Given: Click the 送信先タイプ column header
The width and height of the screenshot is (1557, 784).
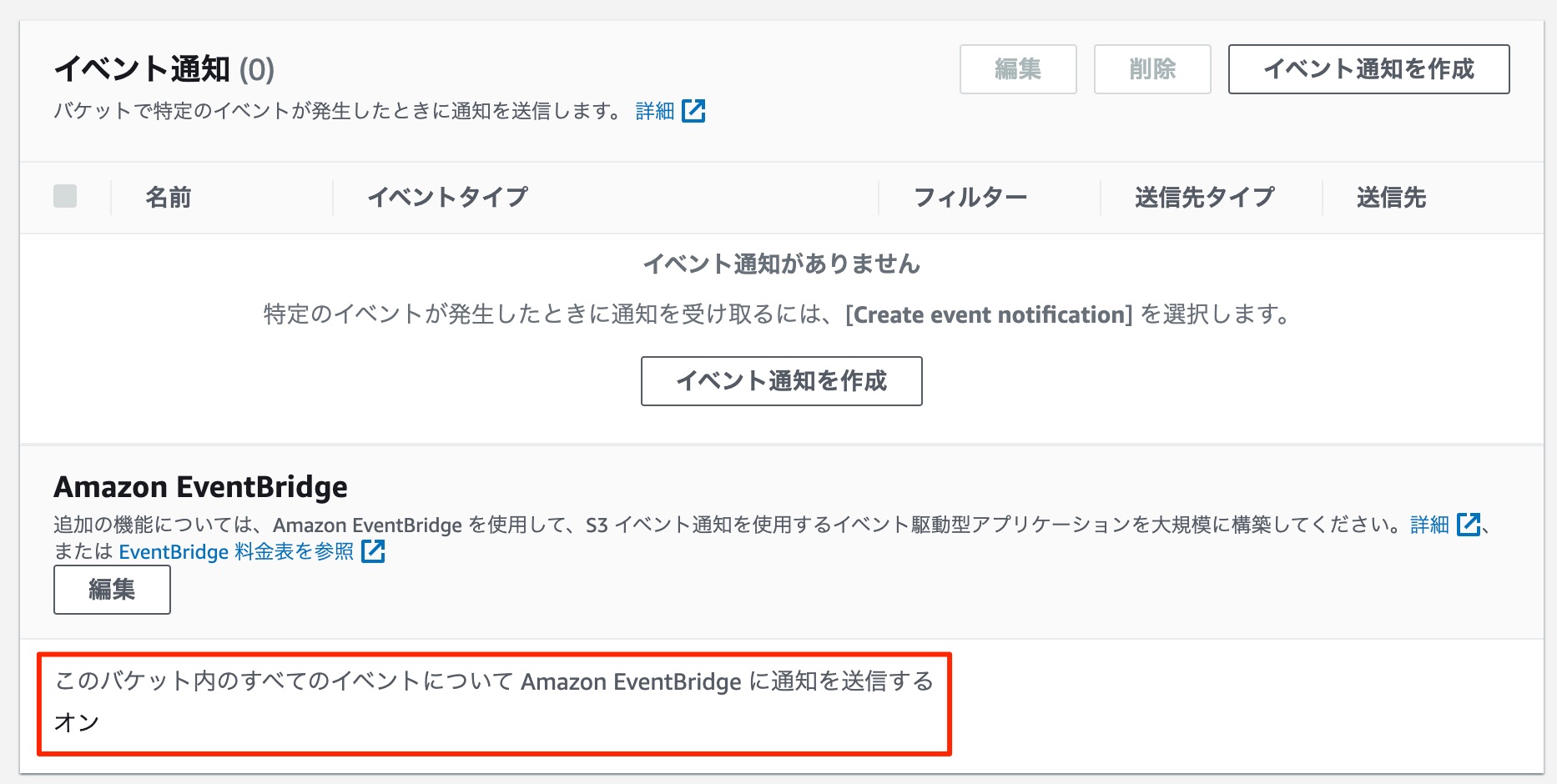Looking at the screenshot, I should coord(1205,197).
